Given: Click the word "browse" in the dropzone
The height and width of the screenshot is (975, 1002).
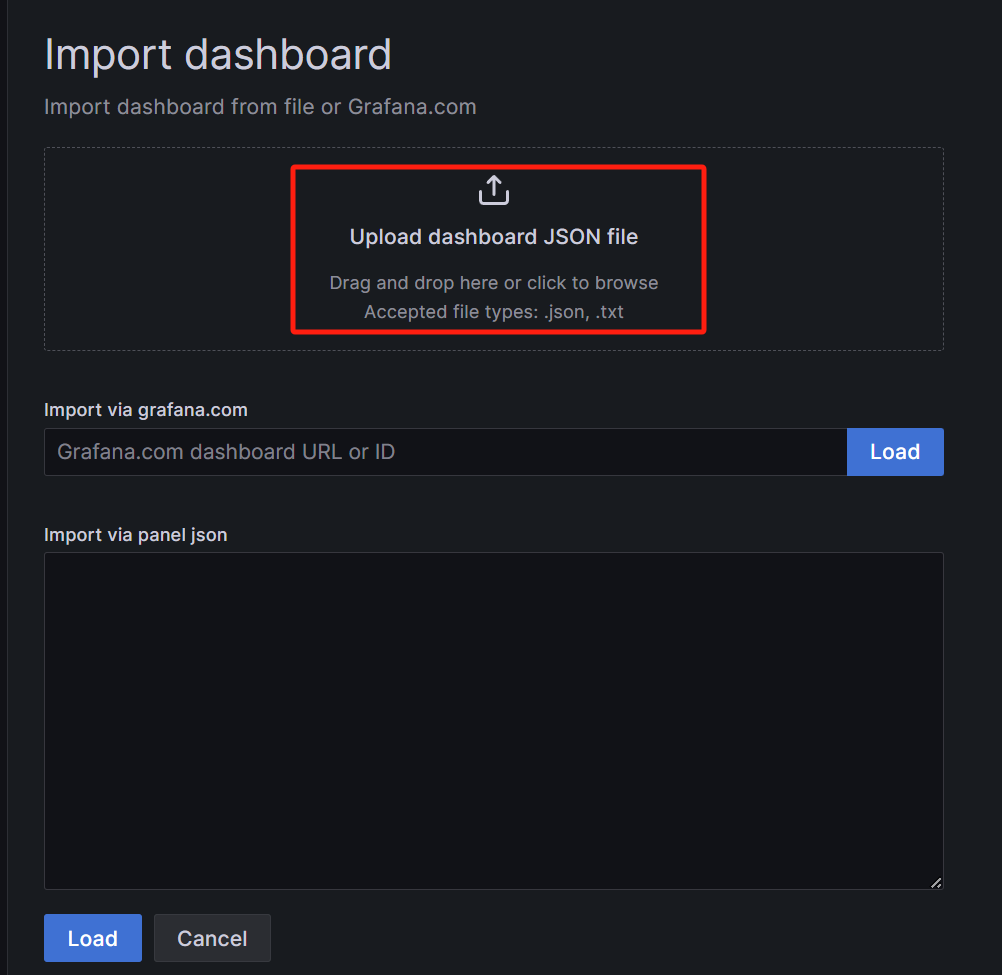Looking at the screenshot, I should (628, 283).
